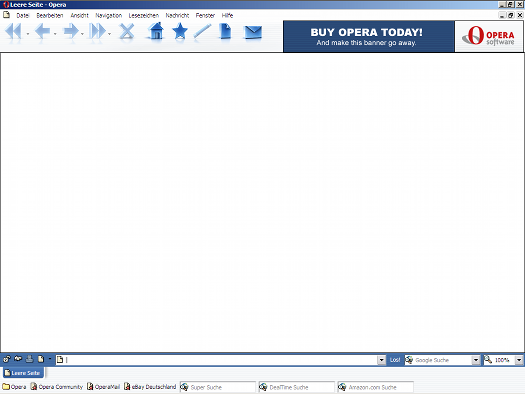Open the home page with the house icon
Viewport: 525px width, 394px height.
coord(156,31)
